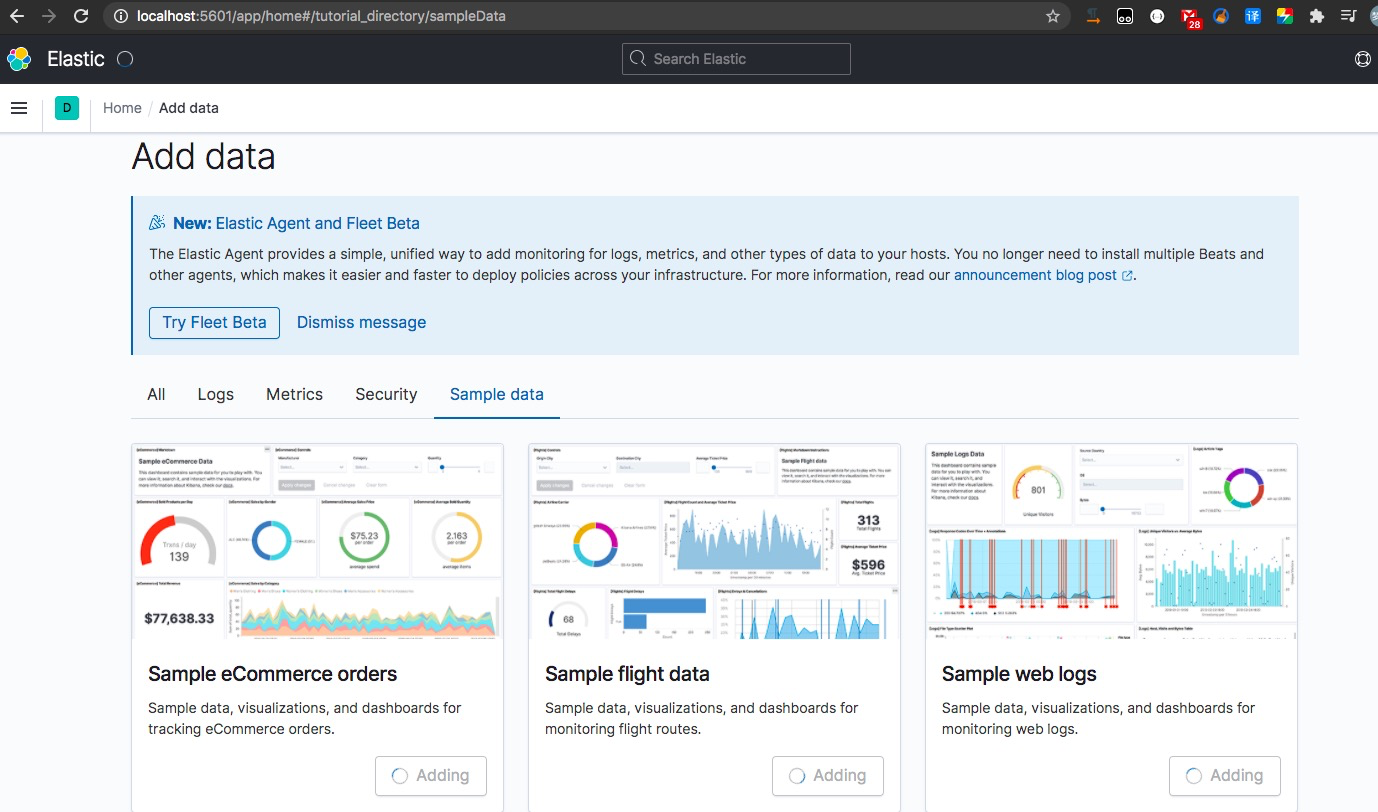Screen dimensions: 1378x812
Task: Switch to the Metrics tab
Action: (294, 394)
